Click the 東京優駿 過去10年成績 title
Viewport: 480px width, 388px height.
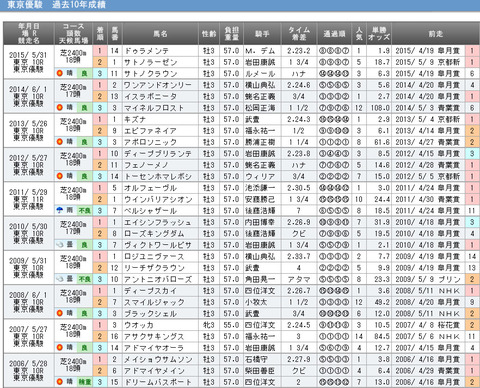click(x=56, y=5)
